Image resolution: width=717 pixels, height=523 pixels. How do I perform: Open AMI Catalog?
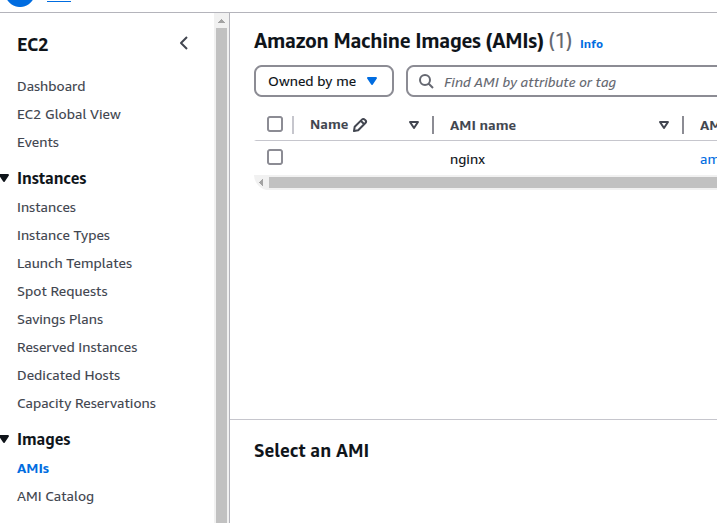(55, 496)
